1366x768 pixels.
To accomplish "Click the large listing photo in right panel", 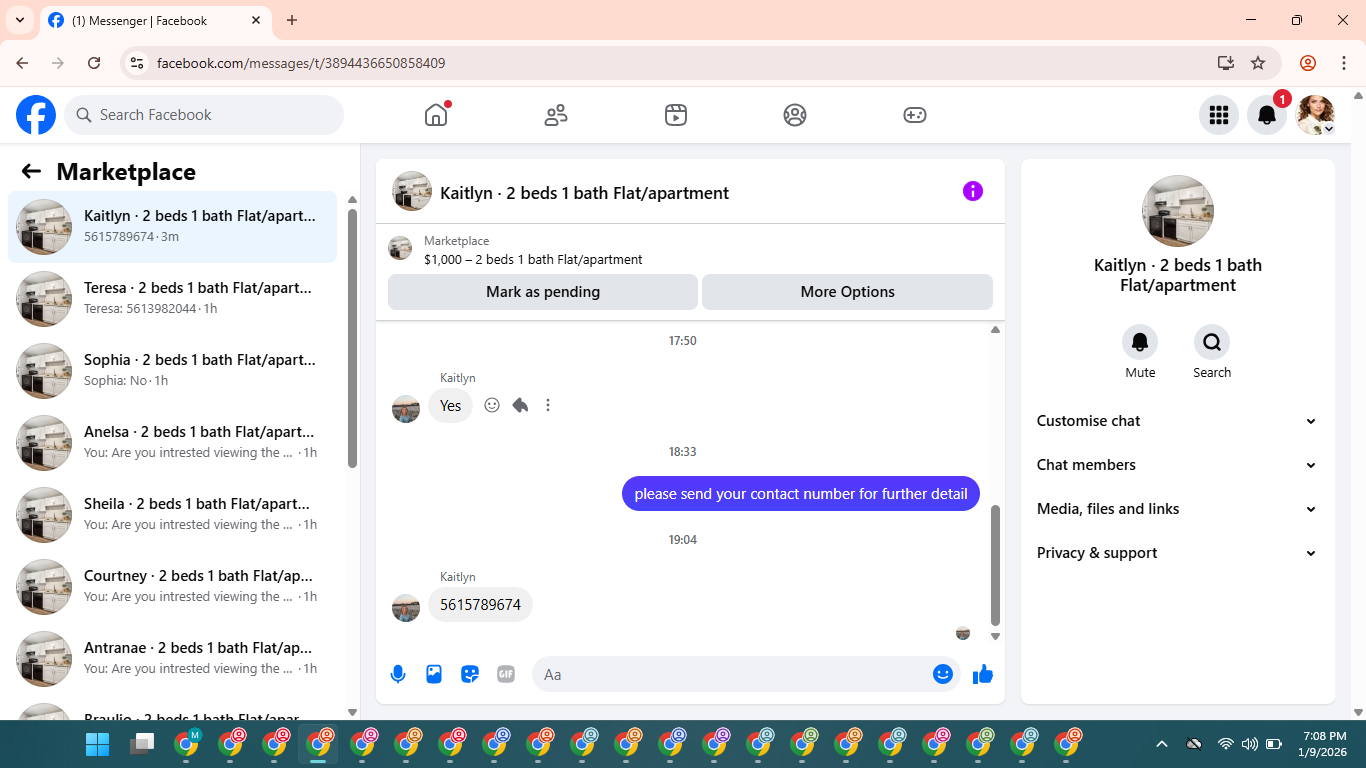I will pyautogui.click(x=1178, y=211).
